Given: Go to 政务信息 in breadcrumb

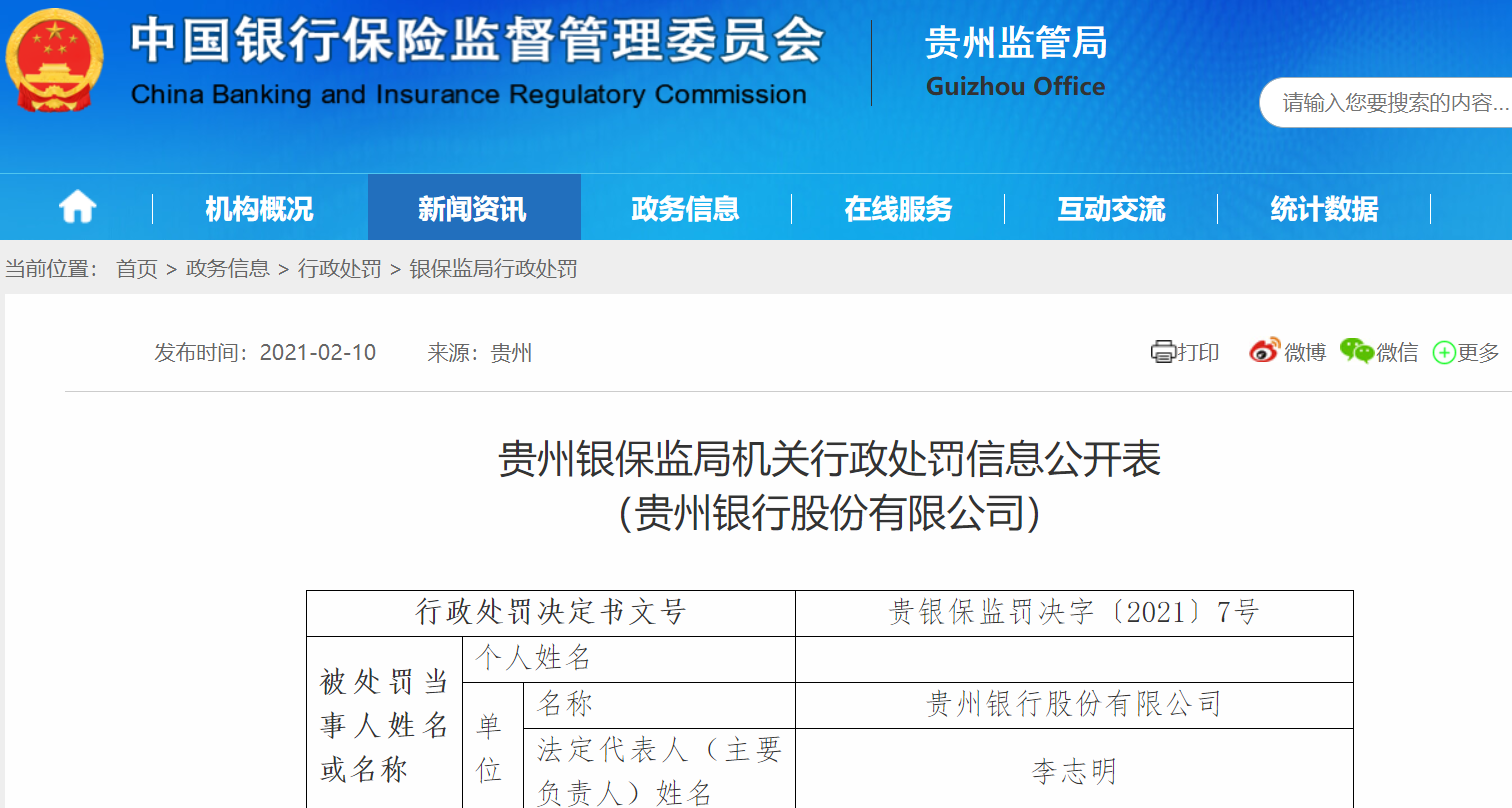Looking at the screenshot, I should pos(228,269).
